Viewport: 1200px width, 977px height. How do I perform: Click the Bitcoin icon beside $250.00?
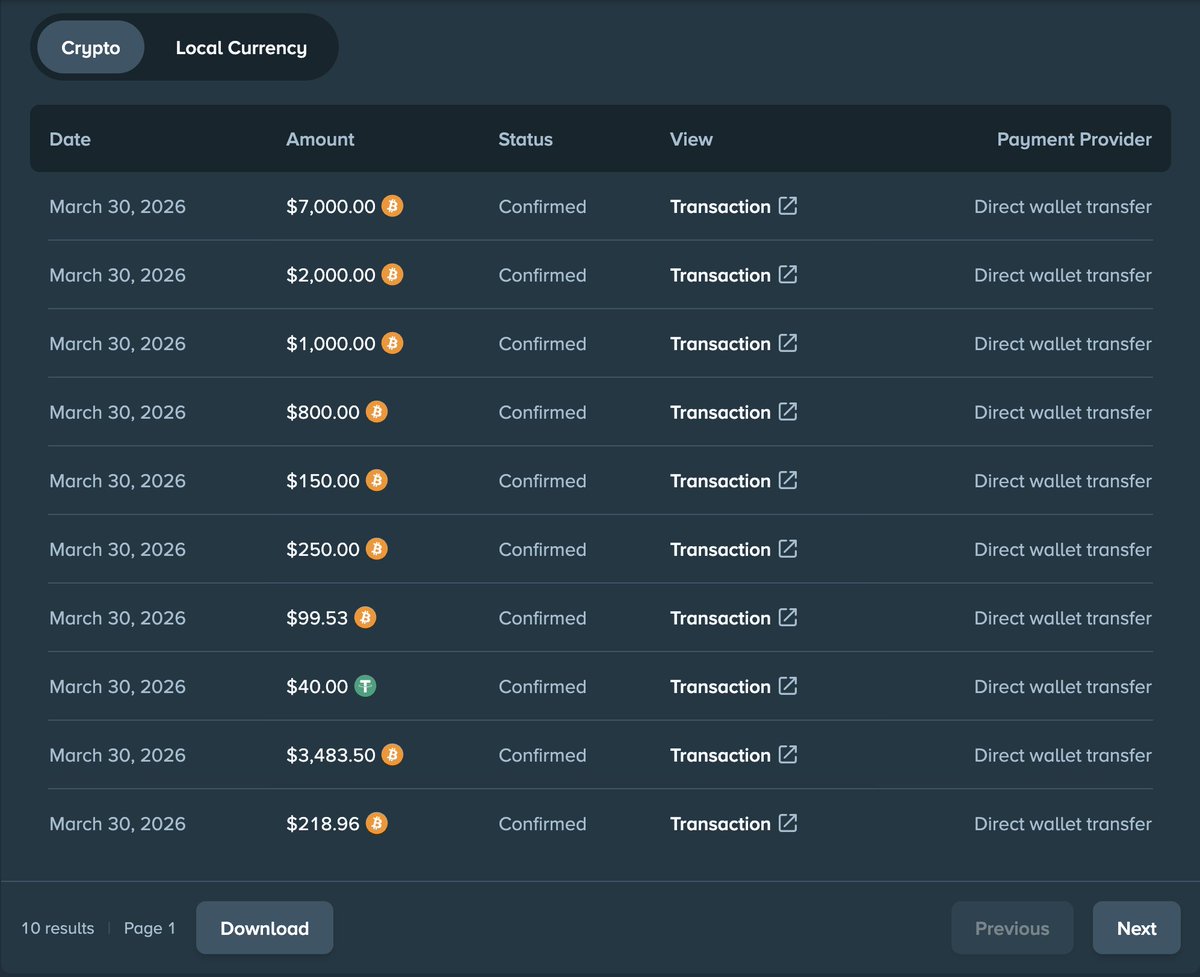[377, 549]
